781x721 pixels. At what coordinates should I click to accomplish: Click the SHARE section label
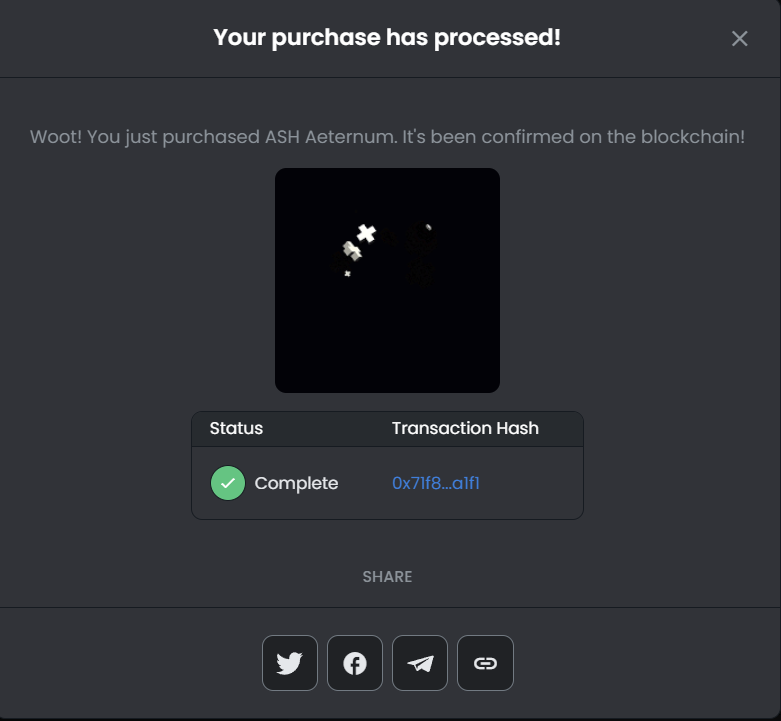[388, 577]
